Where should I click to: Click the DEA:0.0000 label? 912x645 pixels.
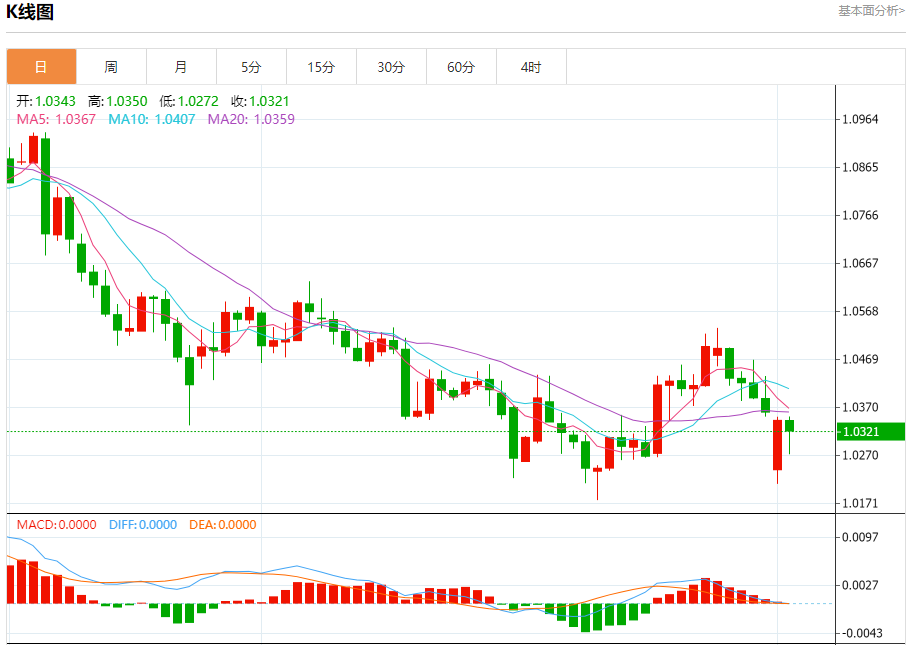(223, 525)
